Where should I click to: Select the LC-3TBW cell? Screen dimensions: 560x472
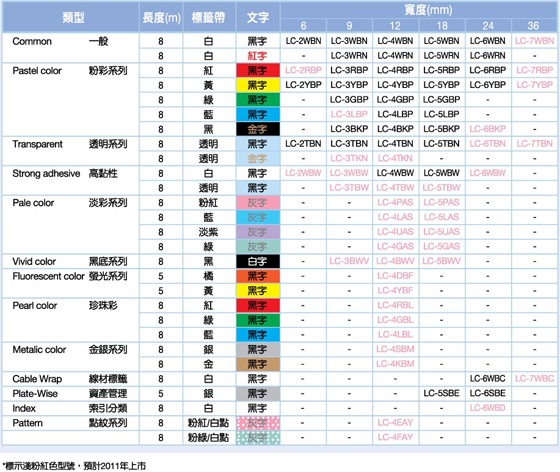pos(349,188)
